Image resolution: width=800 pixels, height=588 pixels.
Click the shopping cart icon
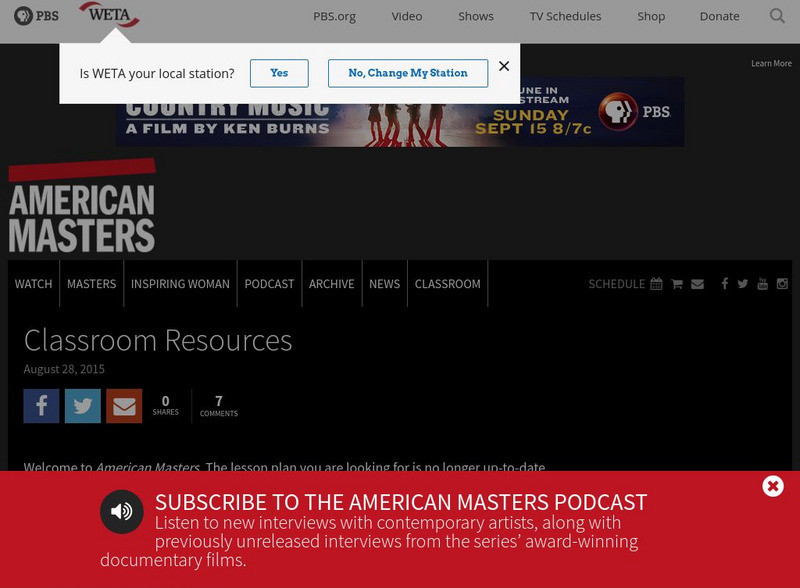[x=677, y=284]
